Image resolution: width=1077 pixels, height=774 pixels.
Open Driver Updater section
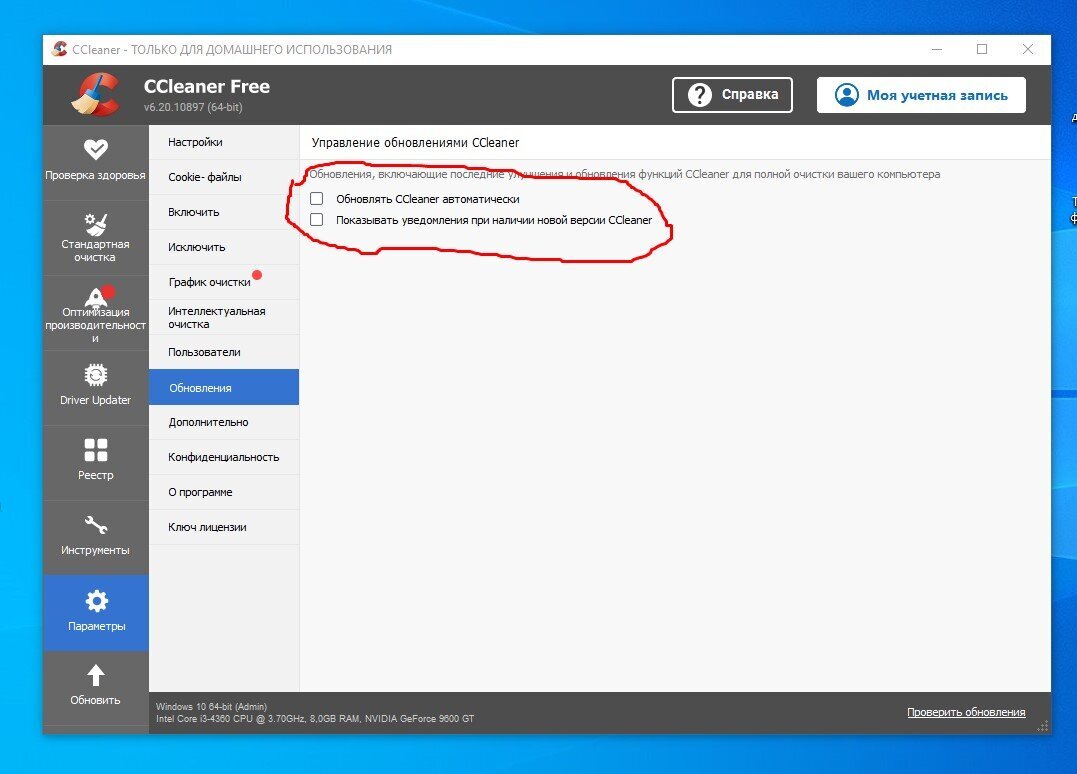click(95, 388)
